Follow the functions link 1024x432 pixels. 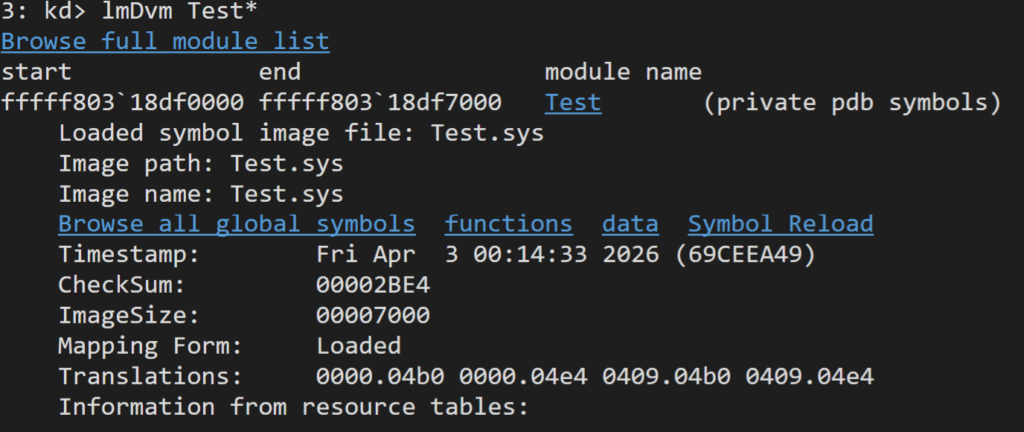pos(509,224)
